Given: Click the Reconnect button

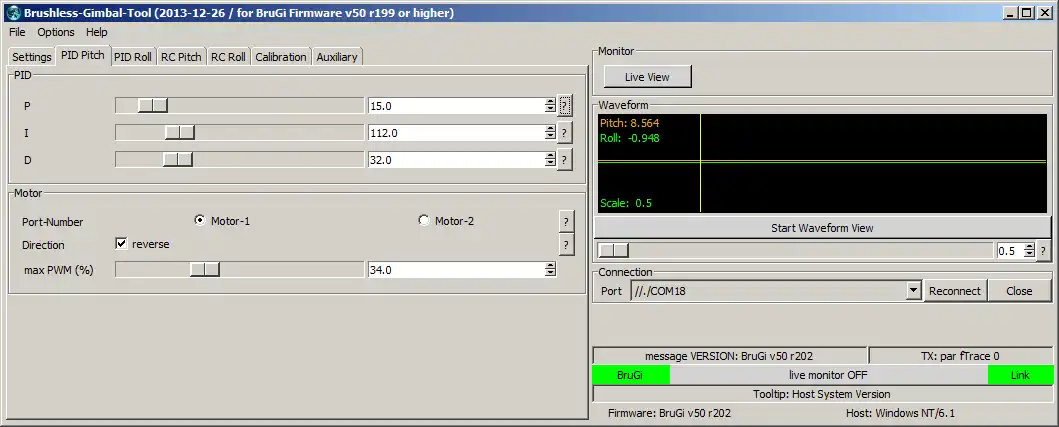Looking at the screenshot, I should [954, 291].
